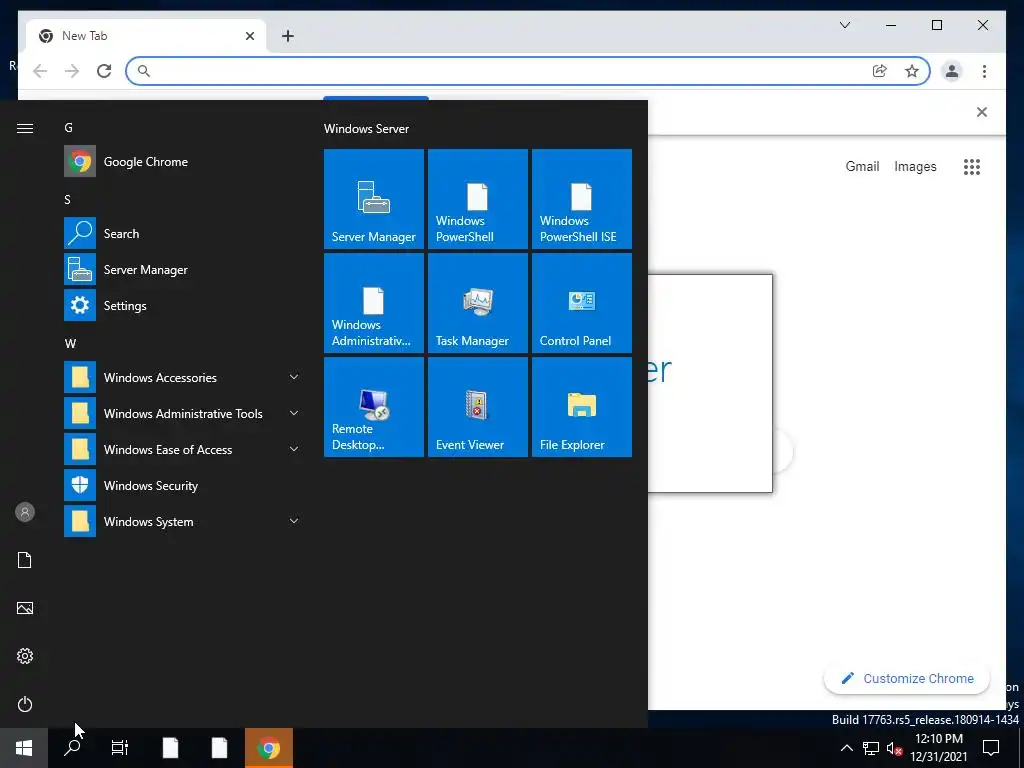The height and width of the screenshot is (768, 1024).
Task: Open the Images link
Action: 915,166
